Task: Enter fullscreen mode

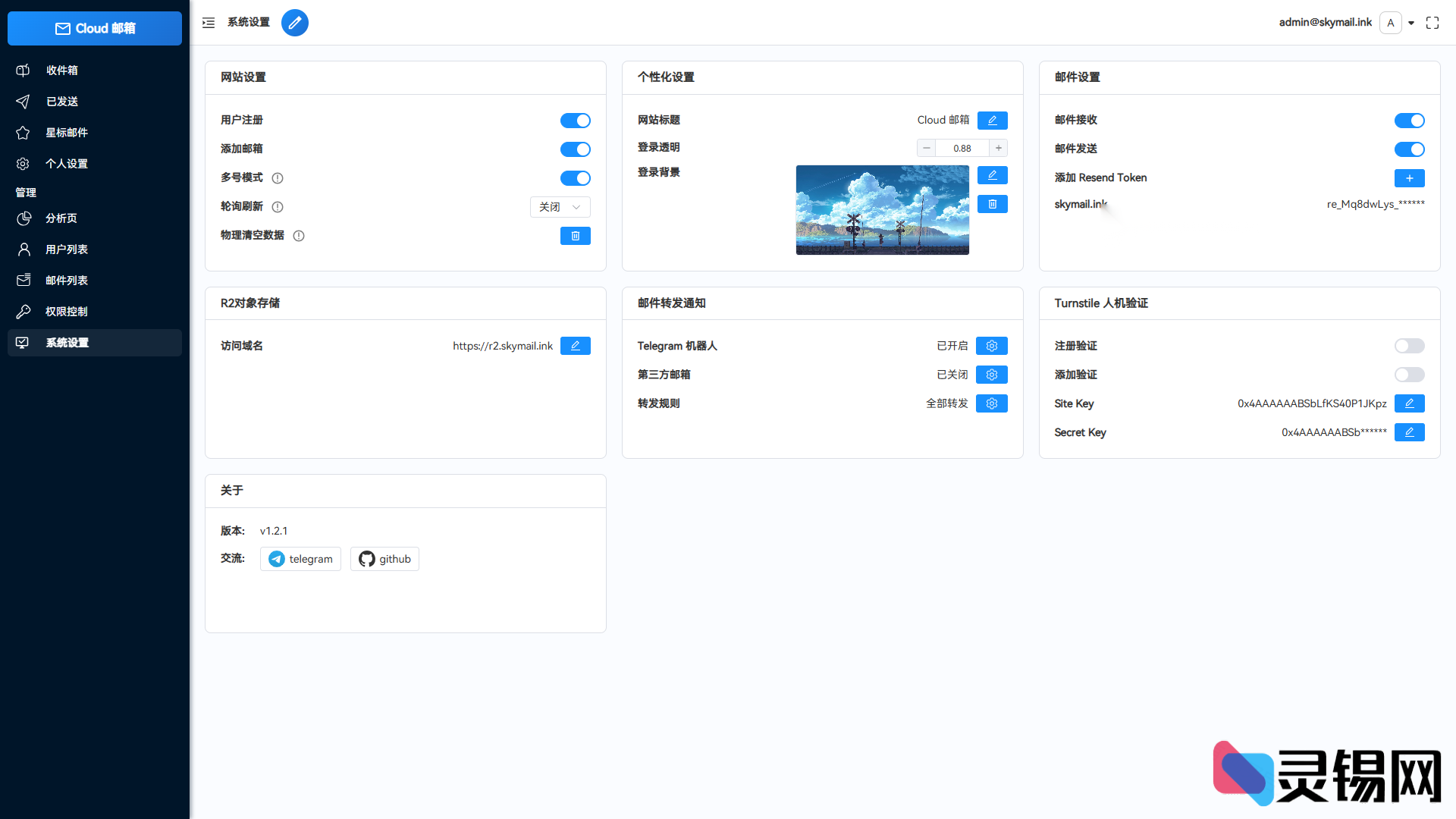Action: pos(1432,23)
